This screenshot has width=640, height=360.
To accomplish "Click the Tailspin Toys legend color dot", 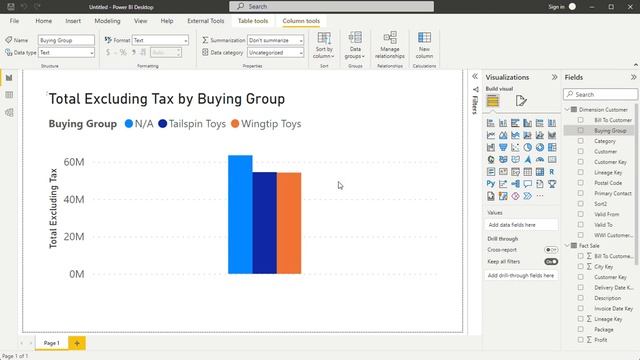I will 162,124.
